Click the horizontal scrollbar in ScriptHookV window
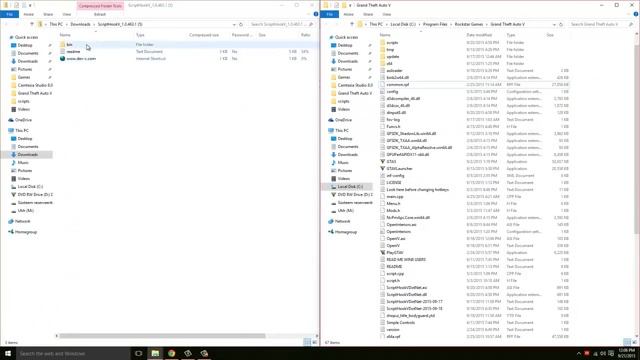This screenshot has width=640, height=360. point(162,336)
